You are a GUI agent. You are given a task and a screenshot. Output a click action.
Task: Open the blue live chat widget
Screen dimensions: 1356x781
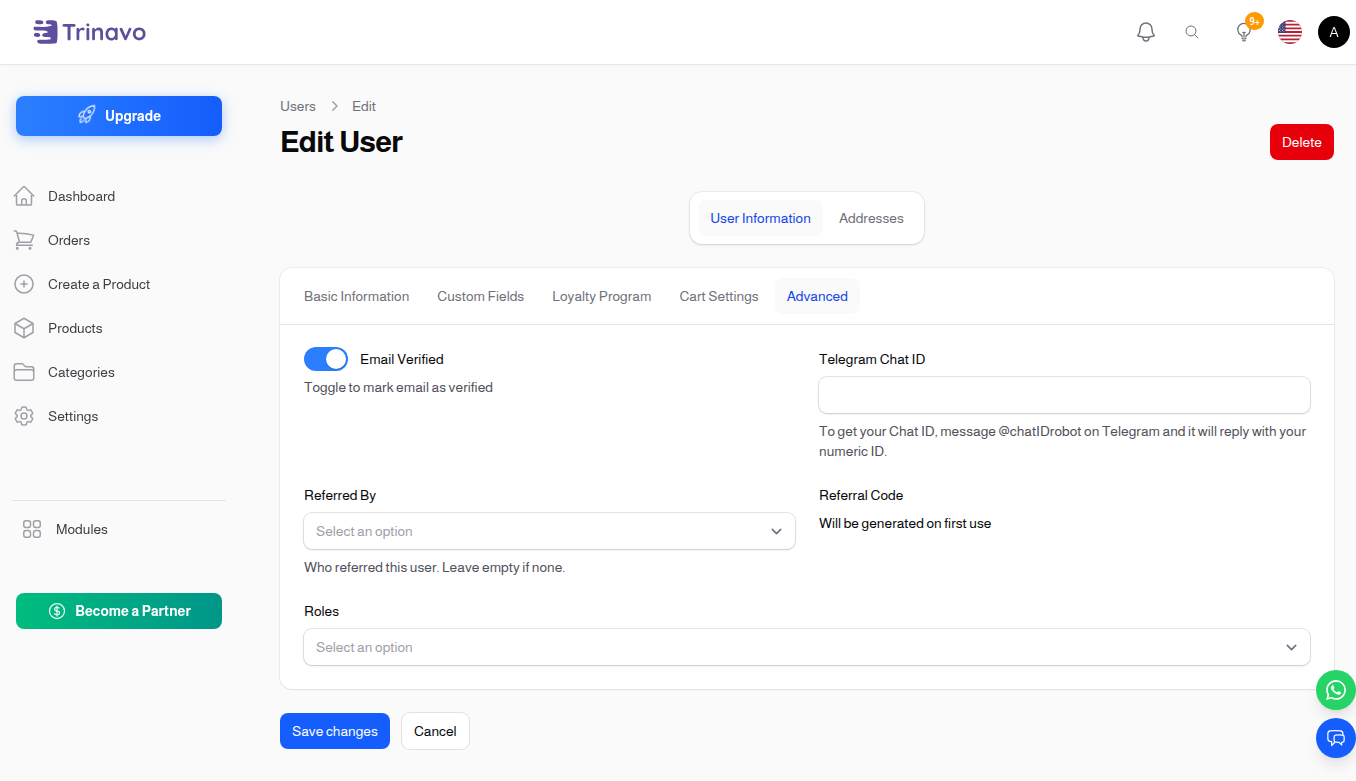[1336, 738]
